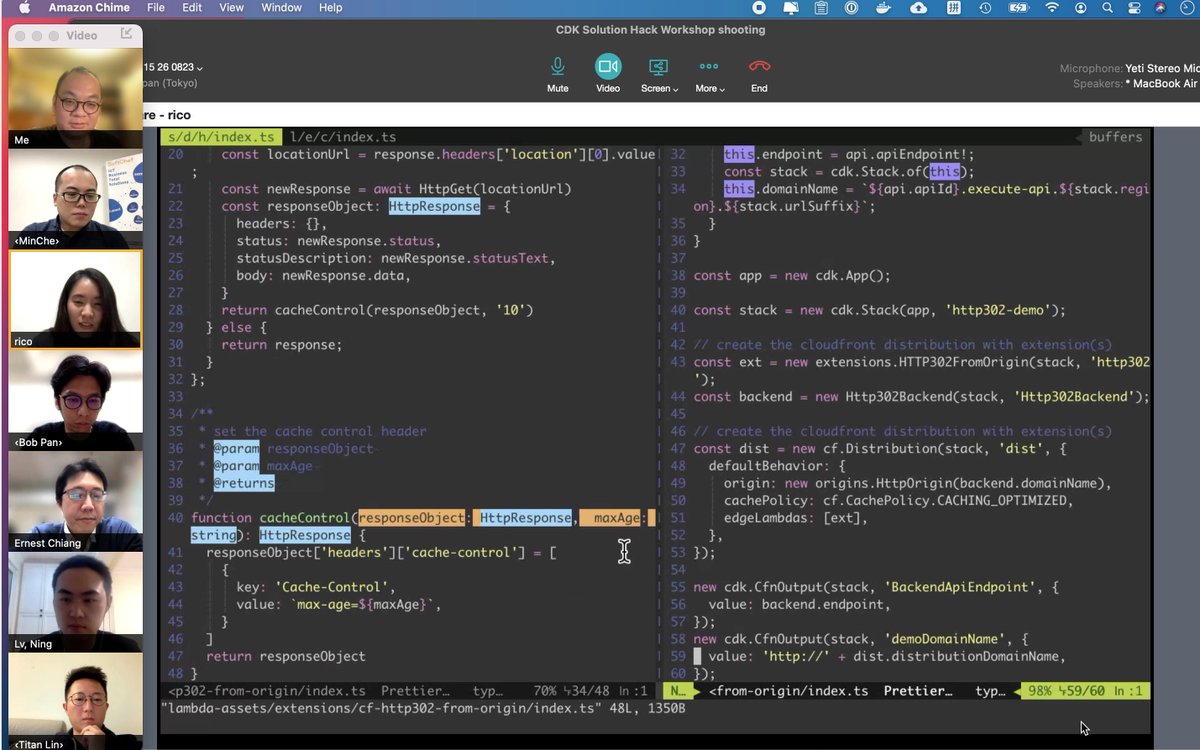Screen dimensions: 1200x750
Task: Select Titan Lin's video tile
Action: (x=75, y=703)
